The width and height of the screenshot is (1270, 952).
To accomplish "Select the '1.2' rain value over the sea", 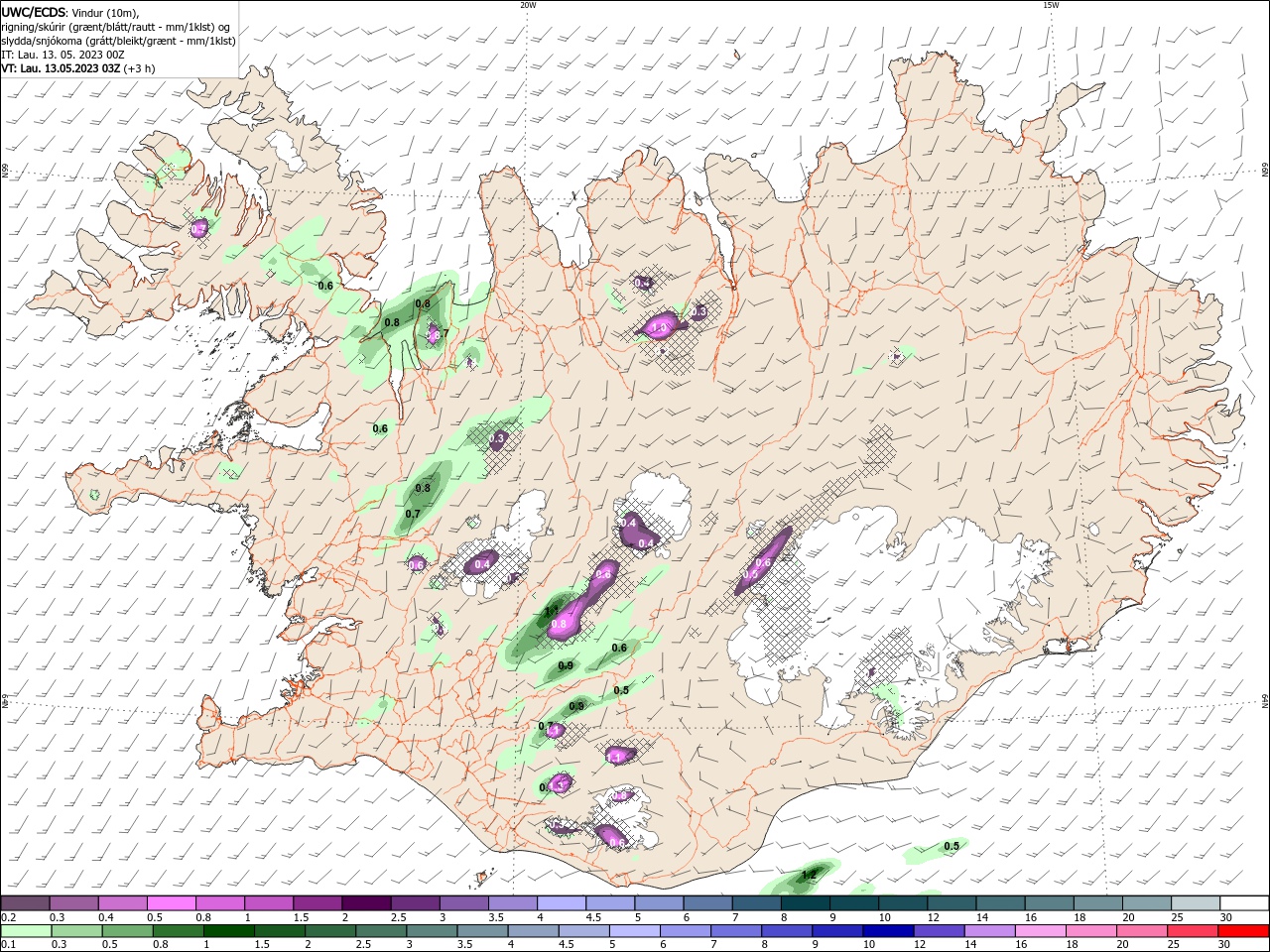I will tap(809, 875).
